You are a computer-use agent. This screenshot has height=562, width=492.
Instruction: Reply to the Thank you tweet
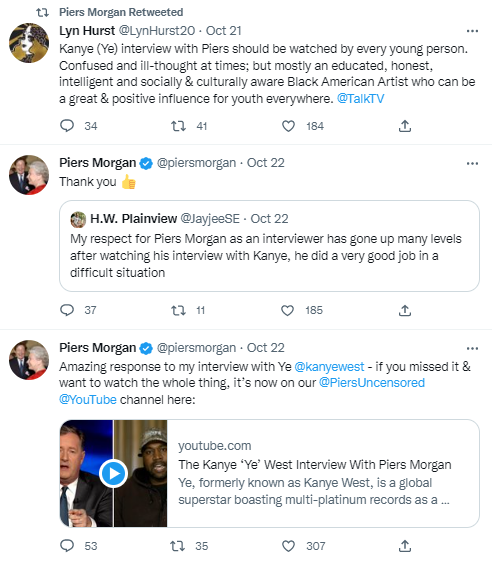pos(67,310)
